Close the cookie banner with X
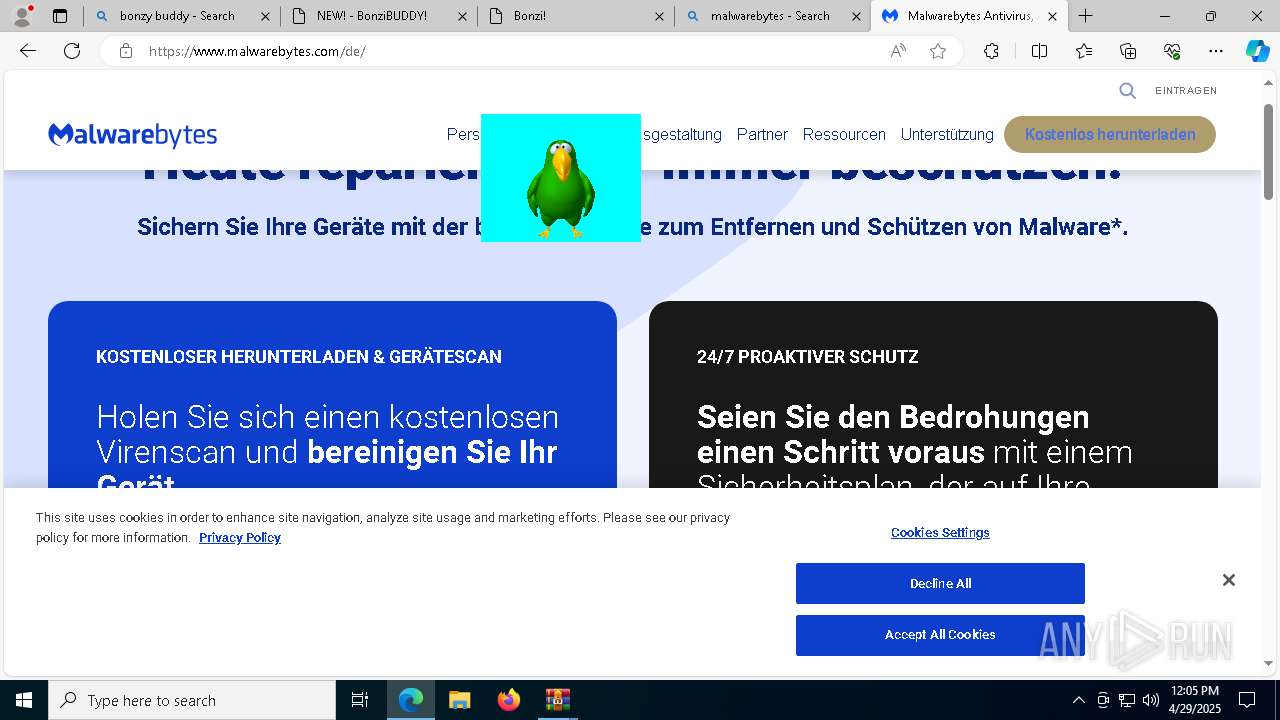The image size is (1280, 720). pos(1229,580)
